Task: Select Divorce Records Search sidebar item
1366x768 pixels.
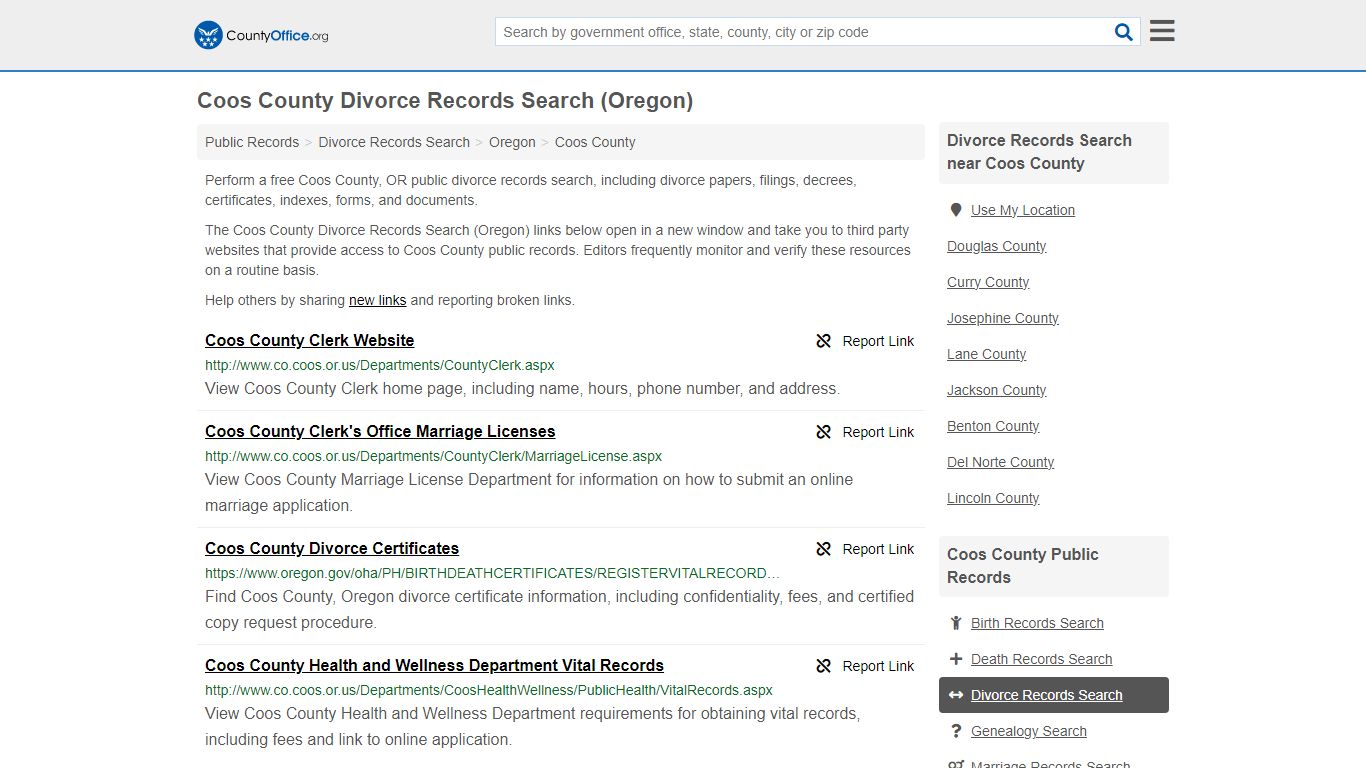Action: point(1054,695)
